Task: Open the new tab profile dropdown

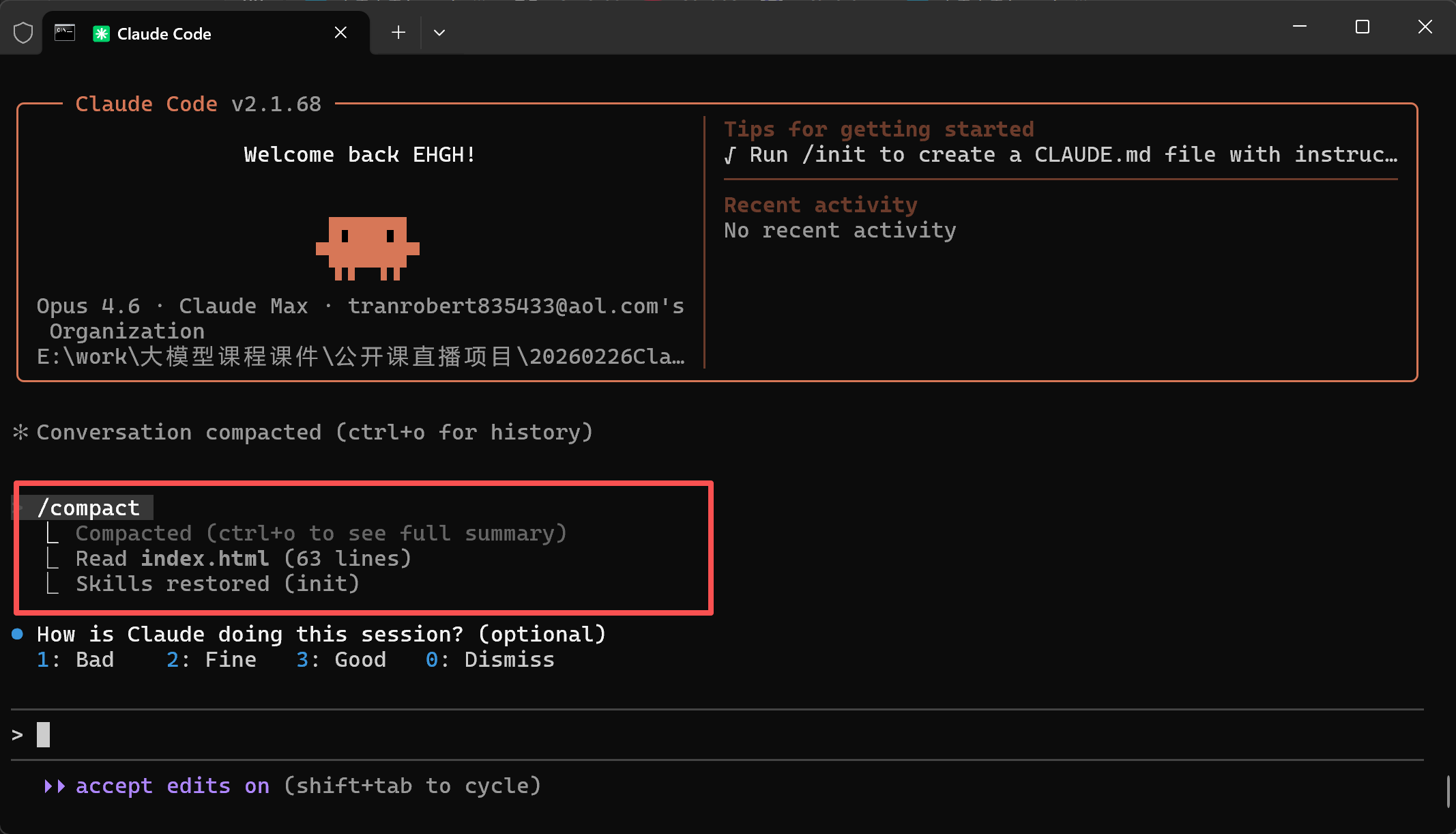Action: point(439,32)
